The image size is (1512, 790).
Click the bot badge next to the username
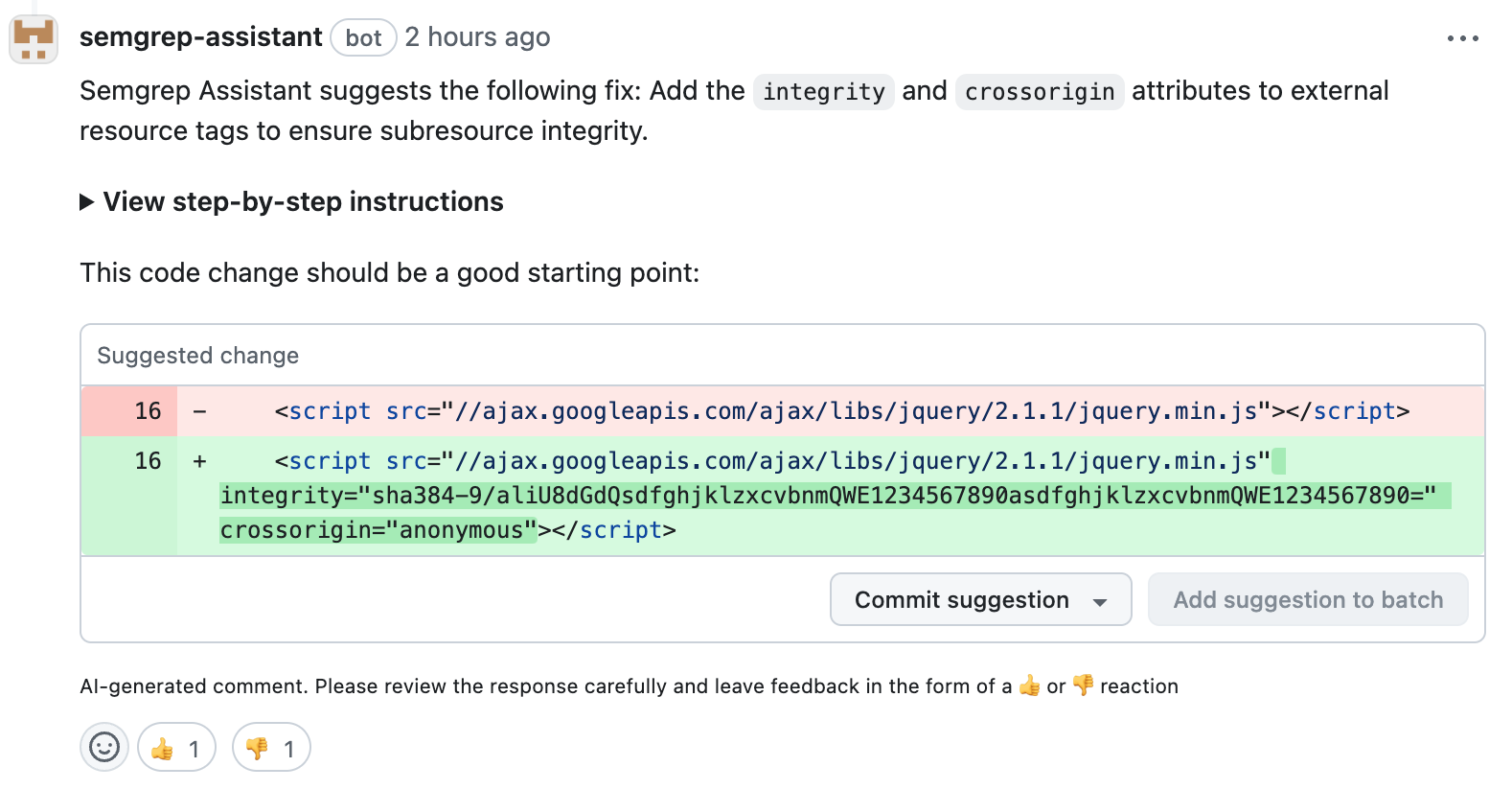coord(363,37)
